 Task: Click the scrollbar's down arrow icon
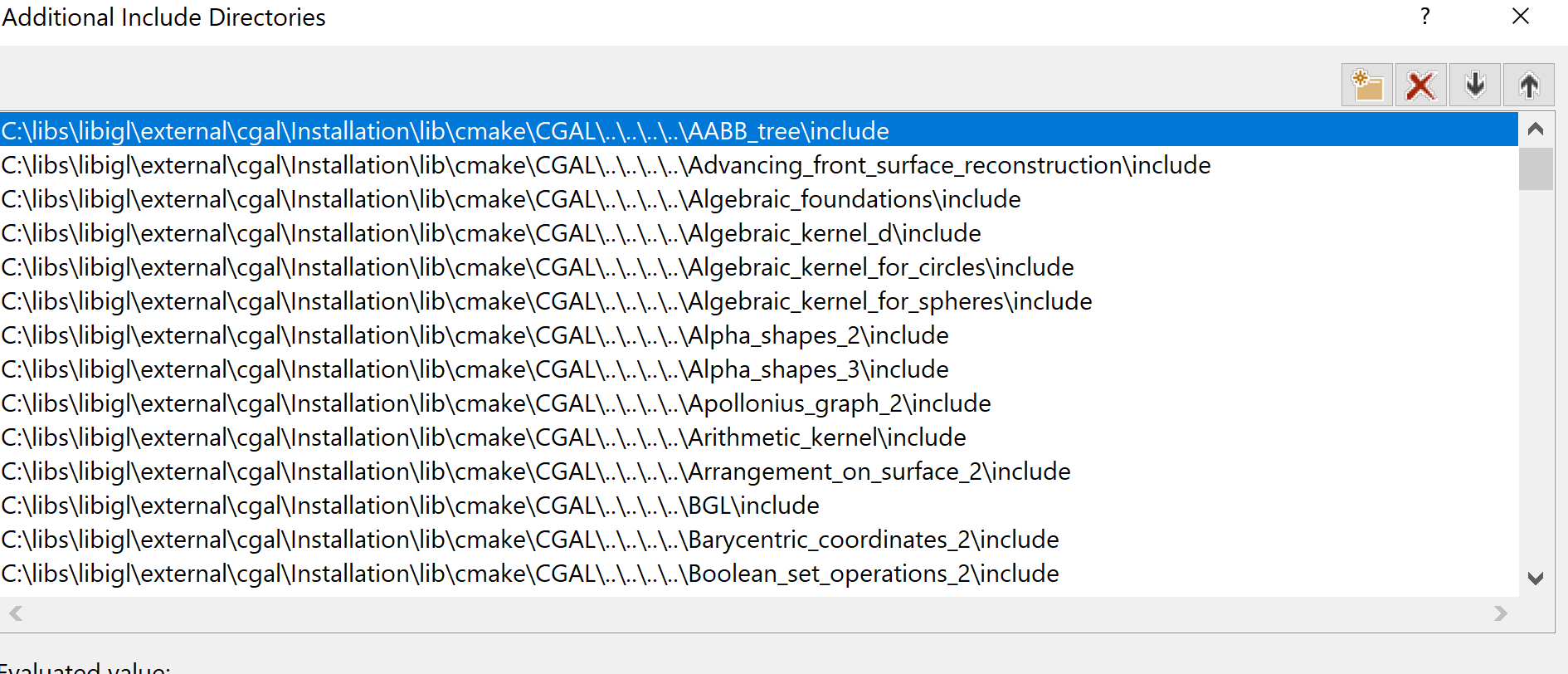tap(1536, 578)
